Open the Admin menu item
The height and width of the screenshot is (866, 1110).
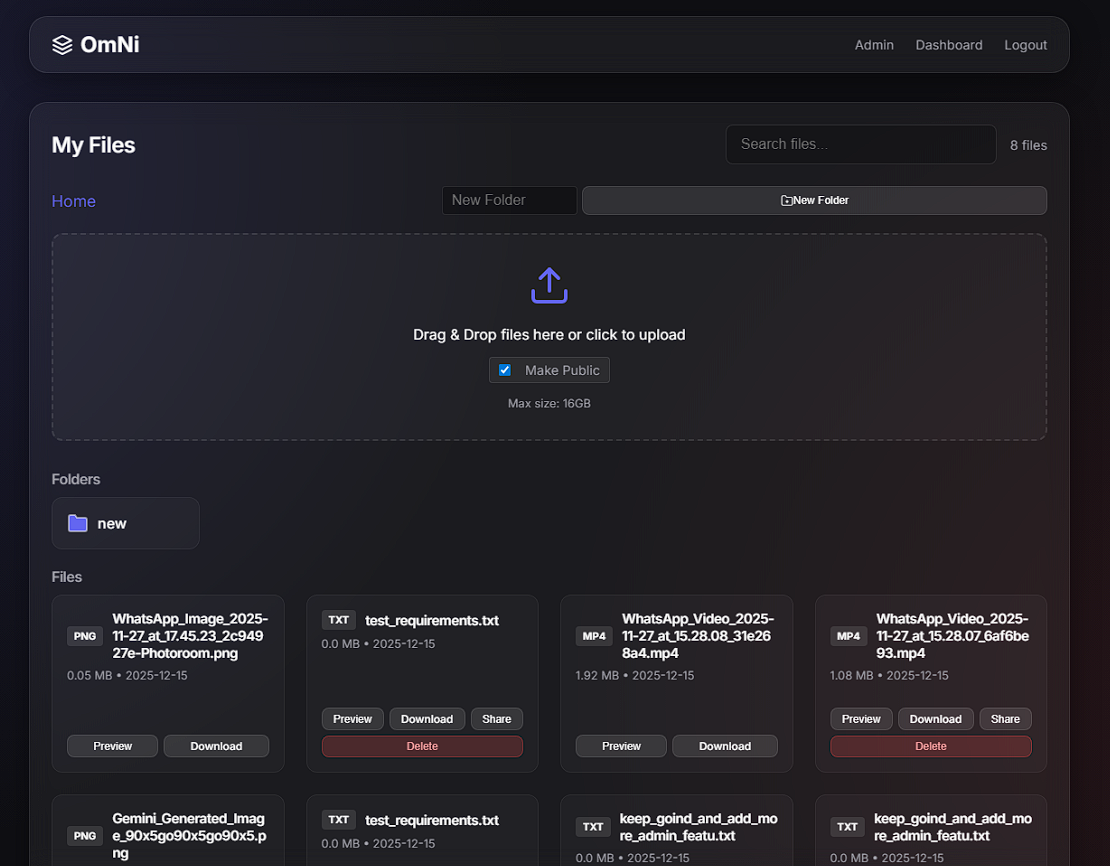pos(874,45)
